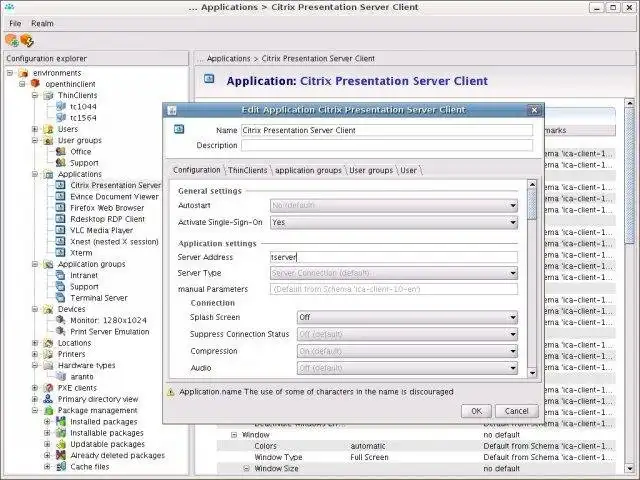Click the Already deleted packages icon
Screen dimensions: 640x480
[61, 455]
